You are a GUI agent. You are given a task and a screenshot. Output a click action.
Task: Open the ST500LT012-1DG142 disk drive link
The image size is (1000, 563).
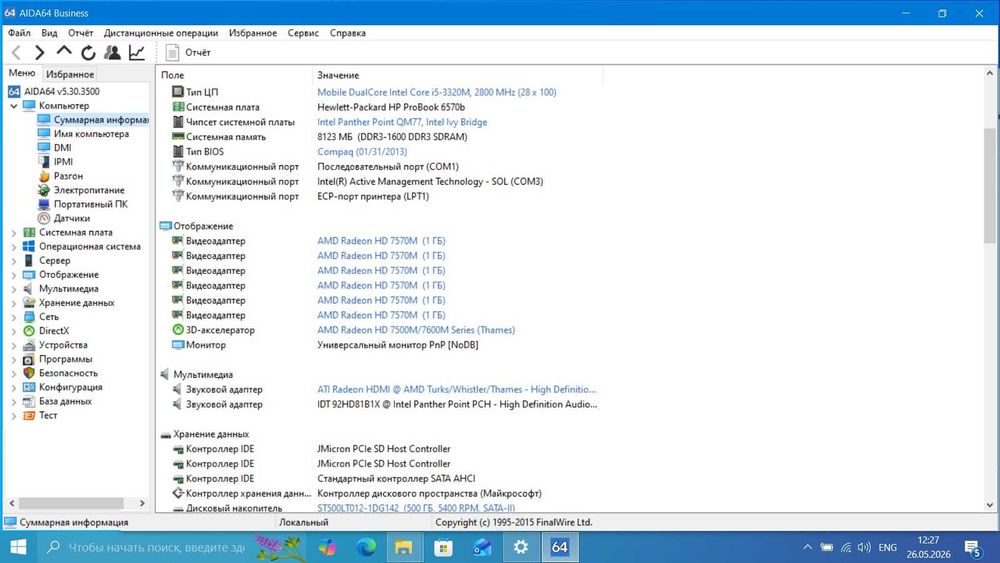click(x=416, y=508)
